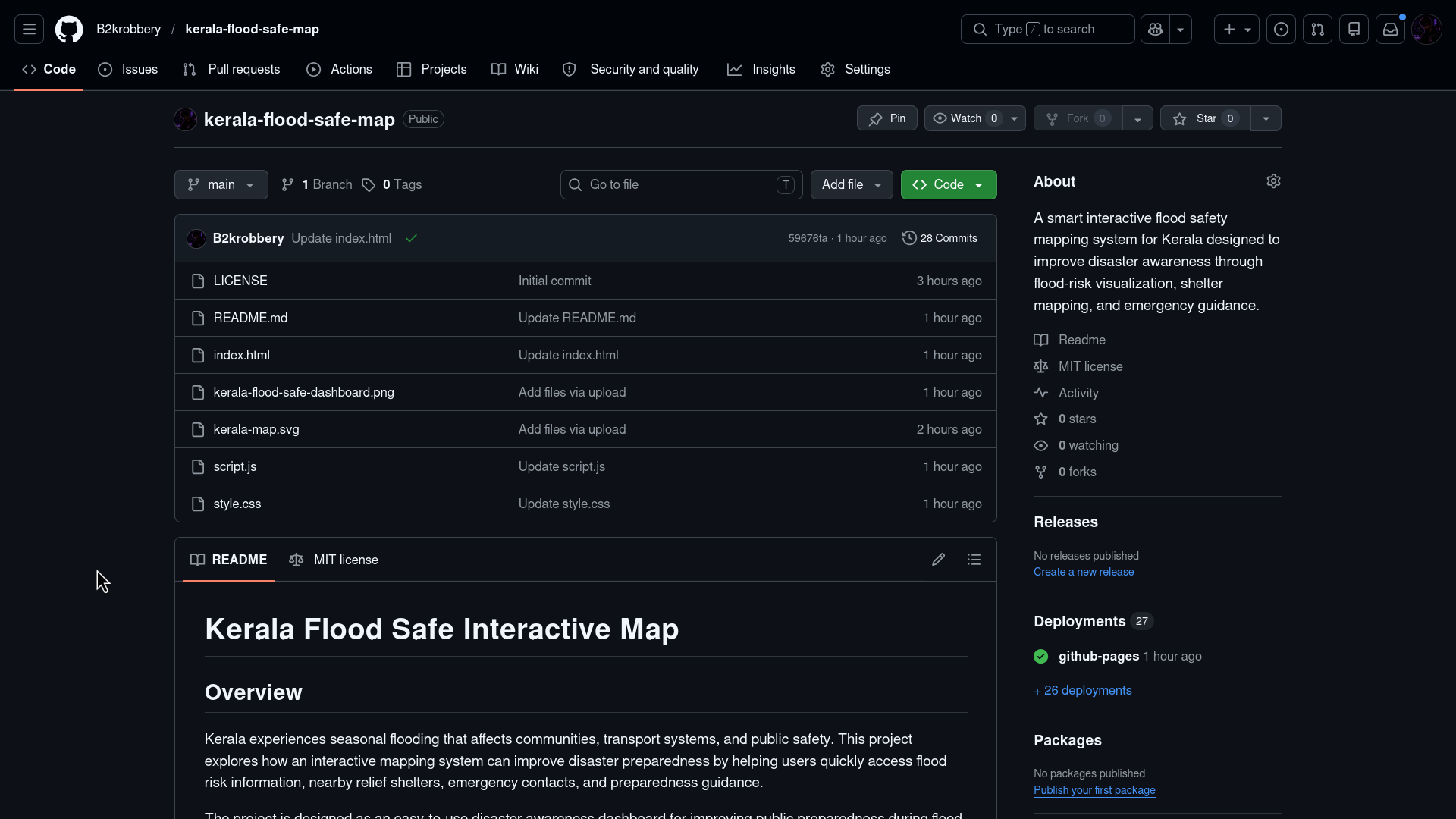Open the Add file dropdown

tap(852, 184)
